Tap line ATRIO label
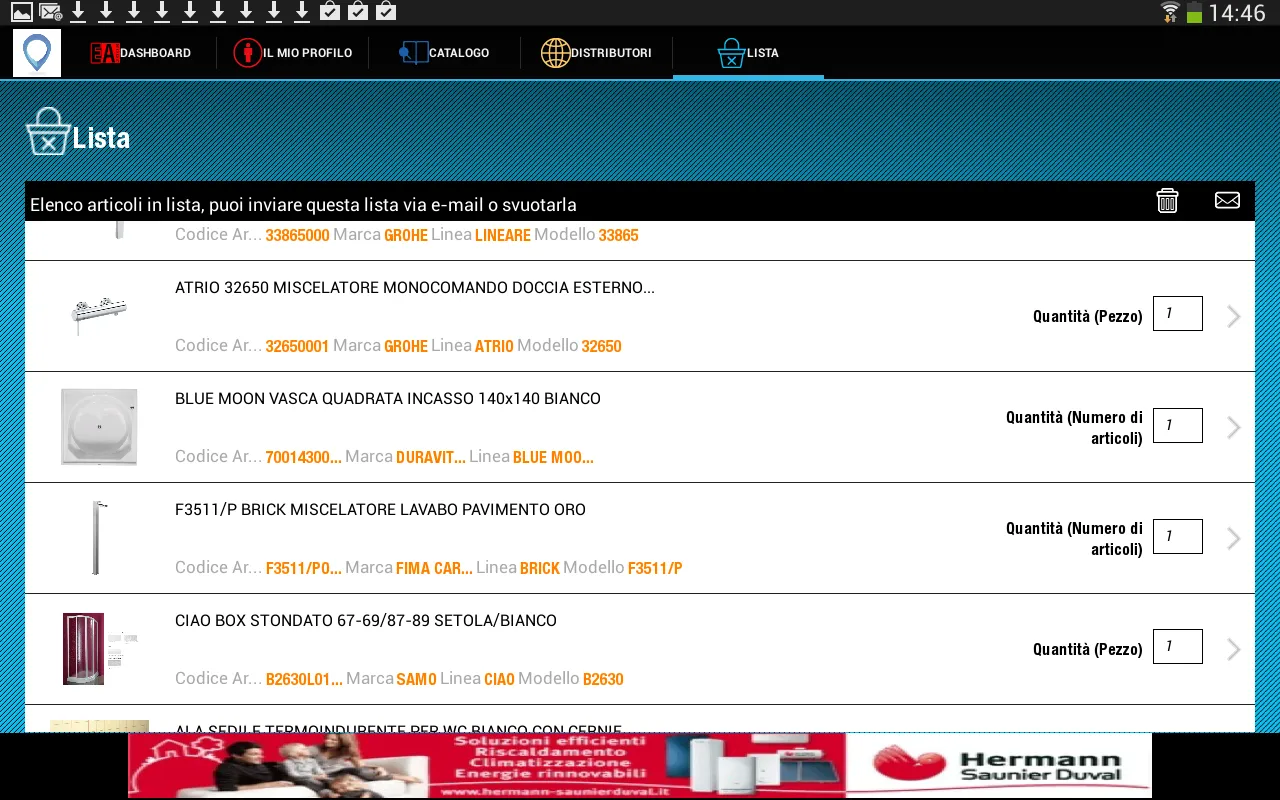 coord(494,347)
